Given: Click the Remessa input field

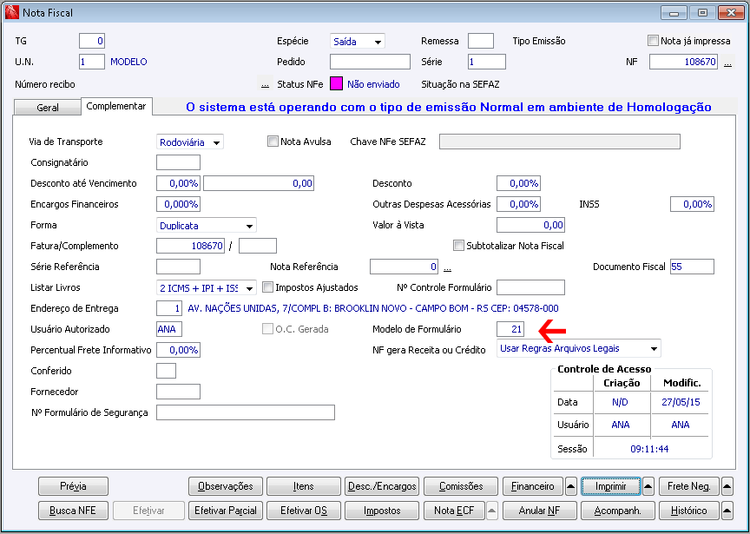Looking at the screenshot, I should coord(481,41).
